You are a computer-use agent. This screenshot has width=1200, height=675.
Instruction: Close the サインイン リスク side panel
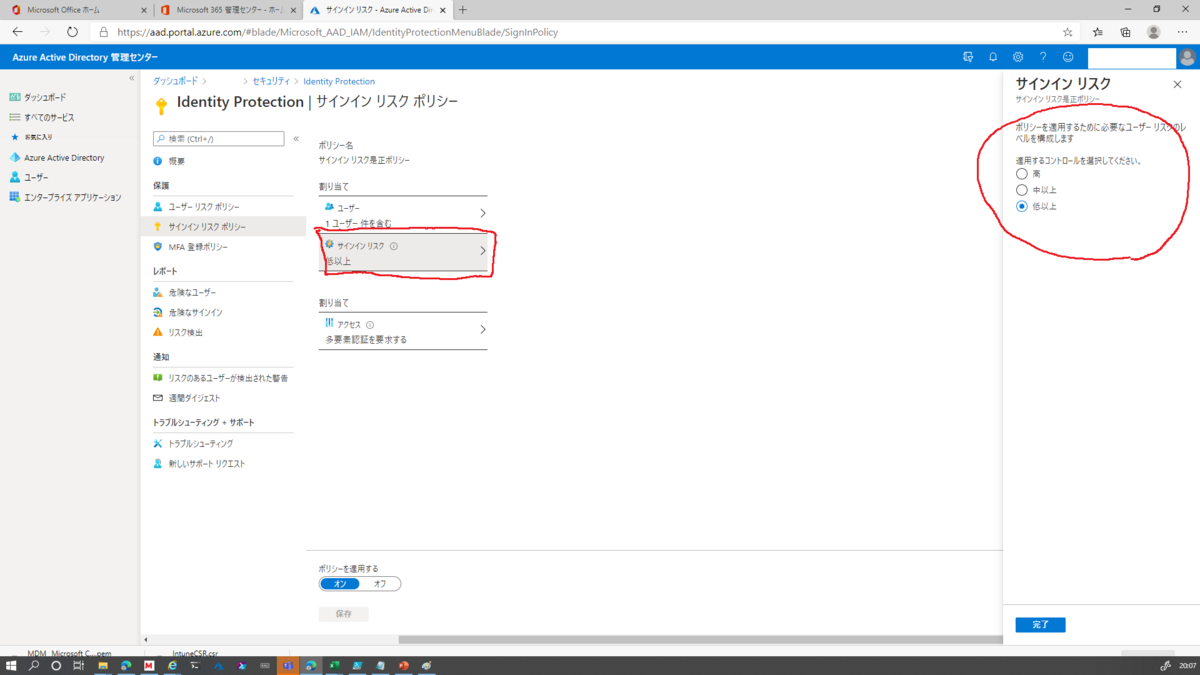[1177, 85]
